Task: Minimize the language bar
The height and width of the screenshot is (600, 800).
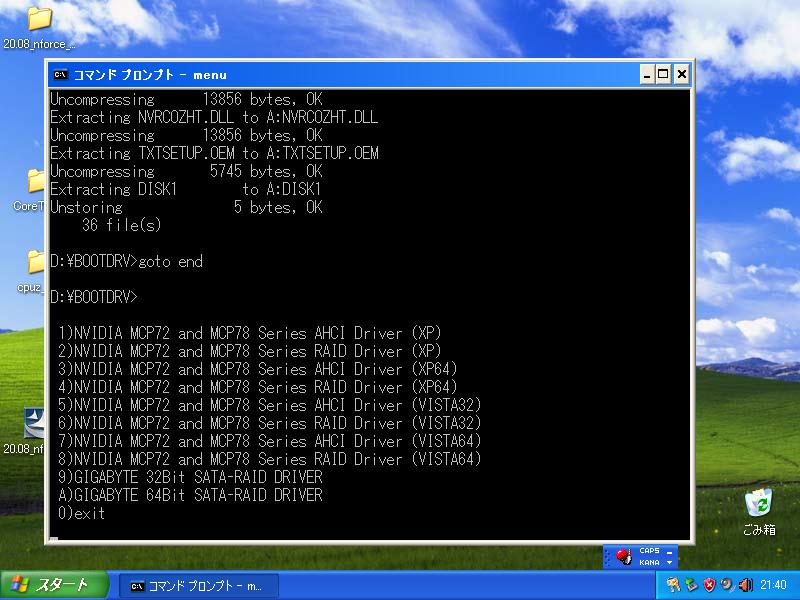Action: coord(669,551)
